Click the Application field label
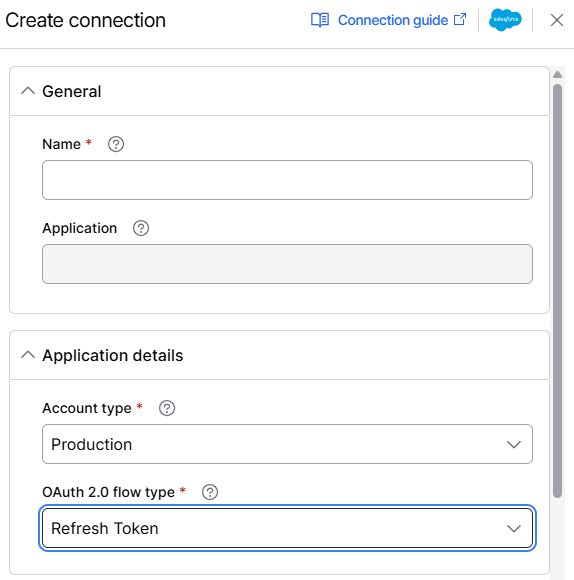The image size is (574, 580). [80, 229]
